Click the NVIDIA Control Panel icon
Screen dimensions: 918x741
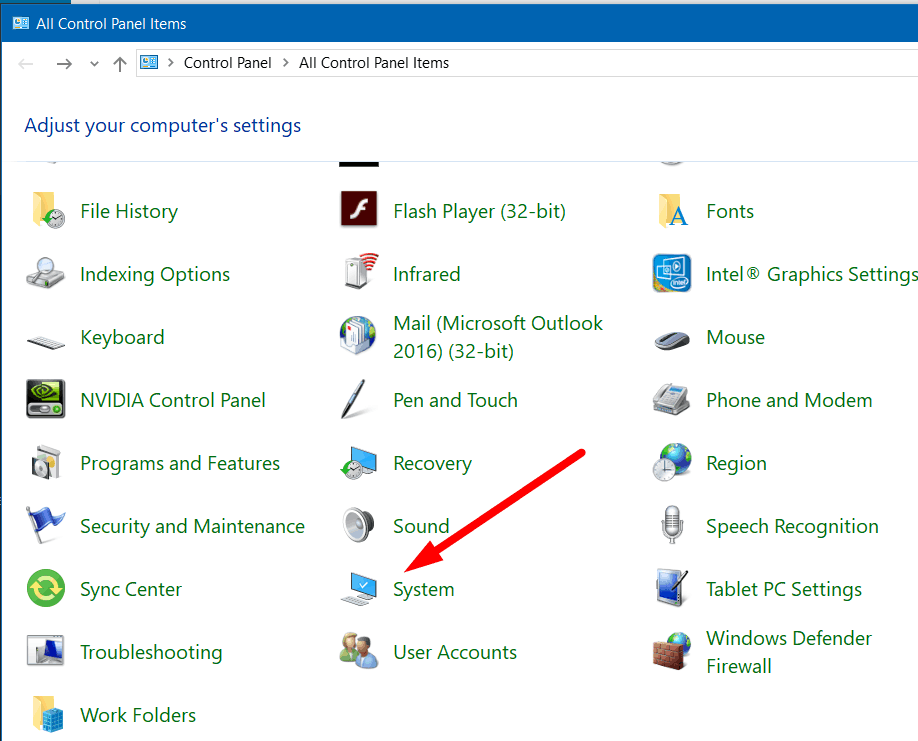coord(46,400)
